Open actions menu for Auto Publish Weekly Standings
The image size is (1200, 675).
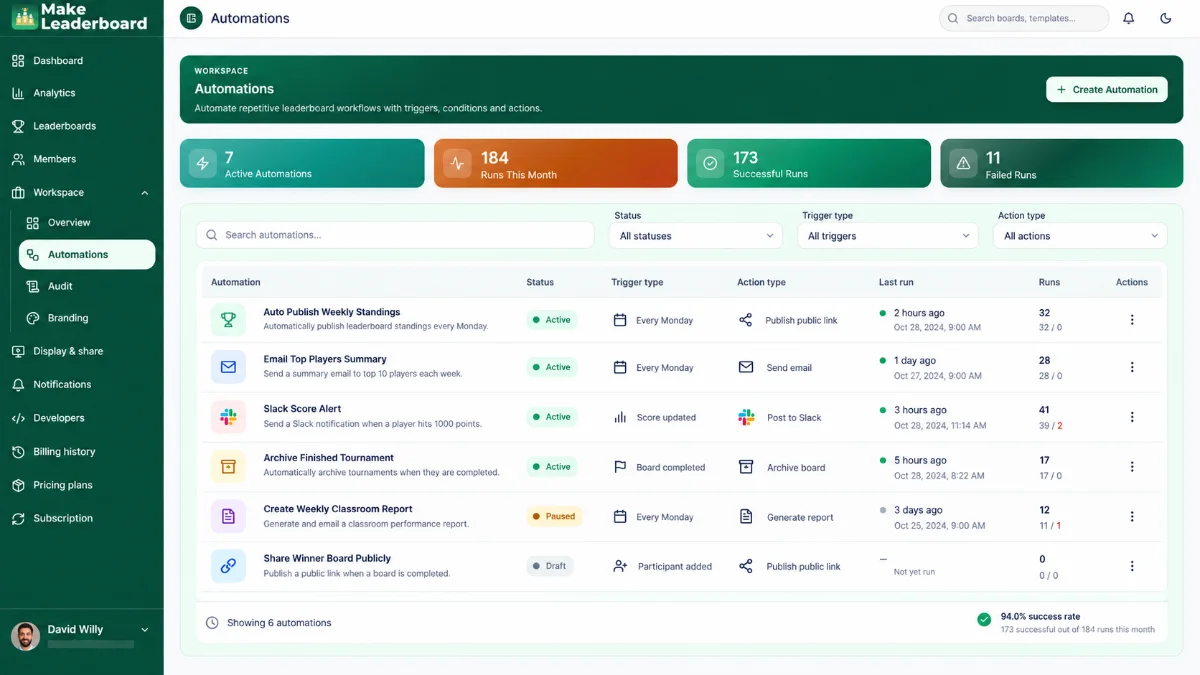[x=1132, y=320]
